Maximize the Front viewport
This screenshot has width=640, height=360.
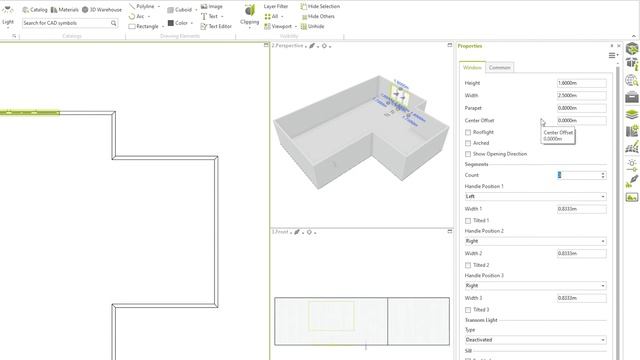coord(450,231)
